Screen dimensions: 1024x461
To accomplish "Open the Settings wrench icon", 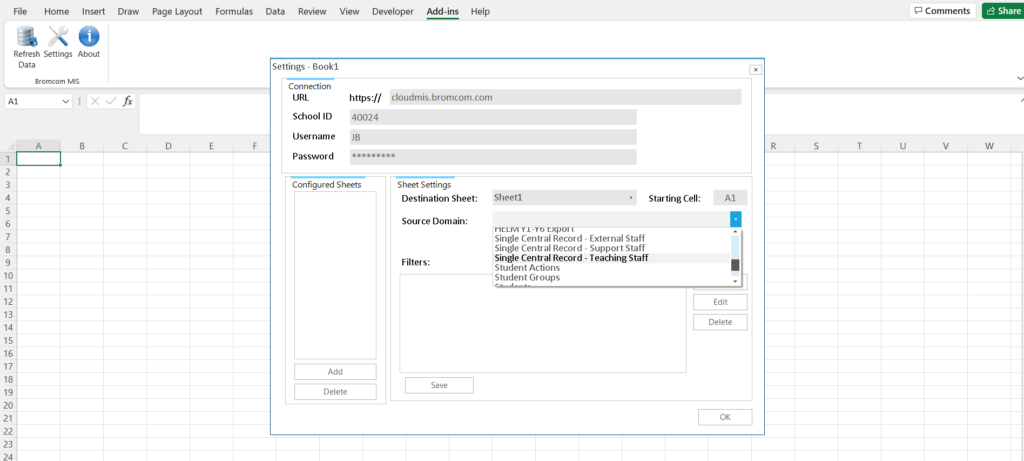I will pos(58,37).
